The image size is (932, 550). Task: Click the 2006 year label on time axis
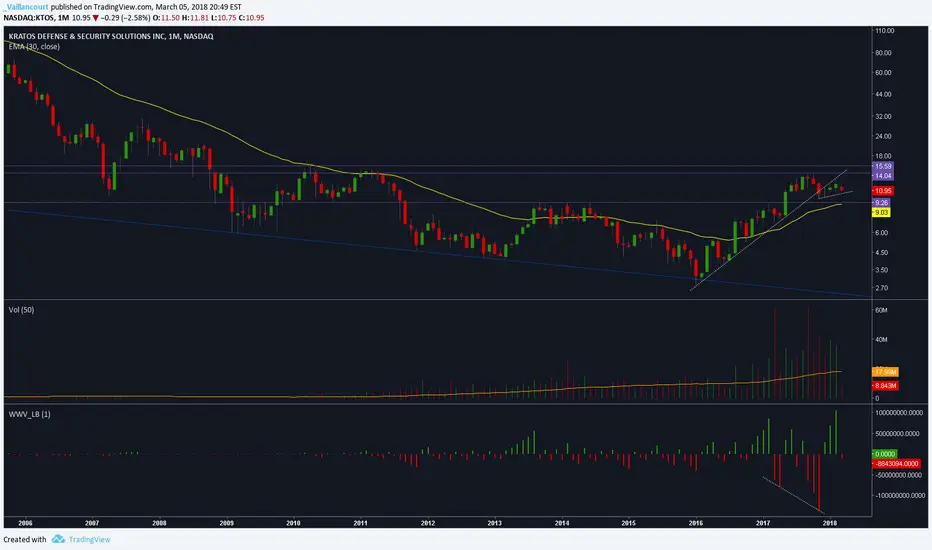click(x=25, y=523)
